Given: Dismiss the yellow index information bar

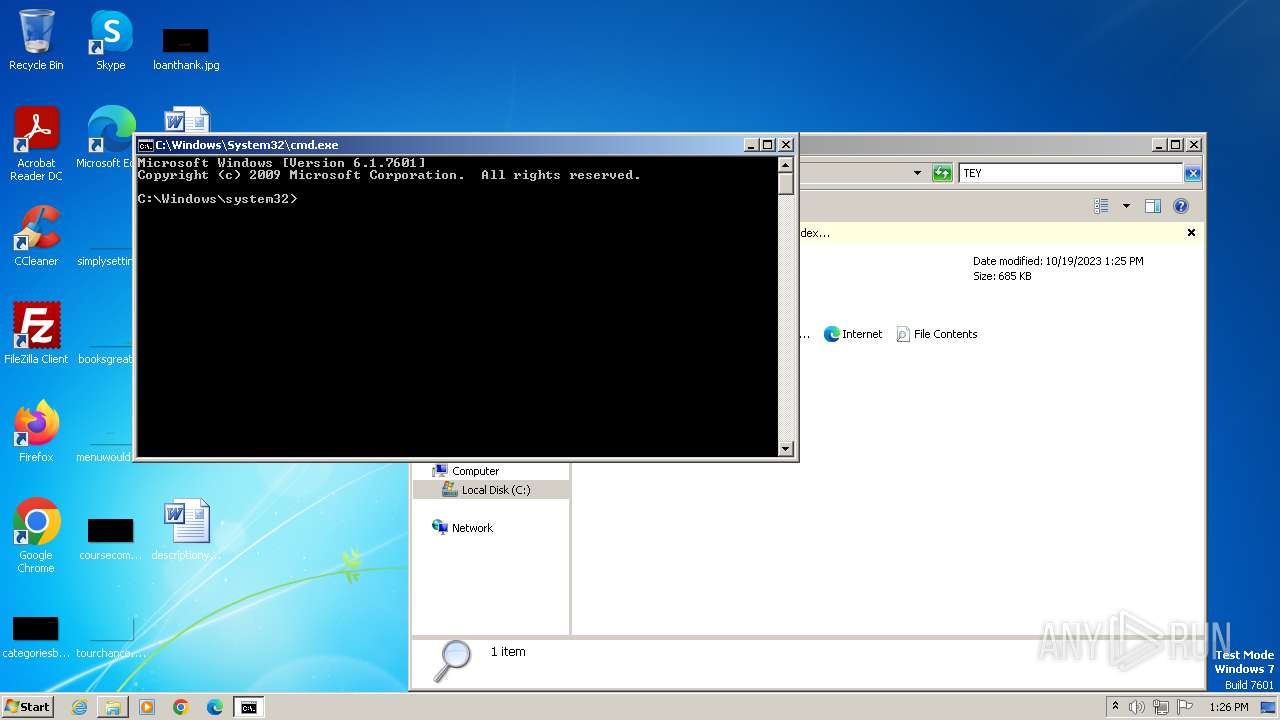Looking at the screenshot, I should (1191, 232).
